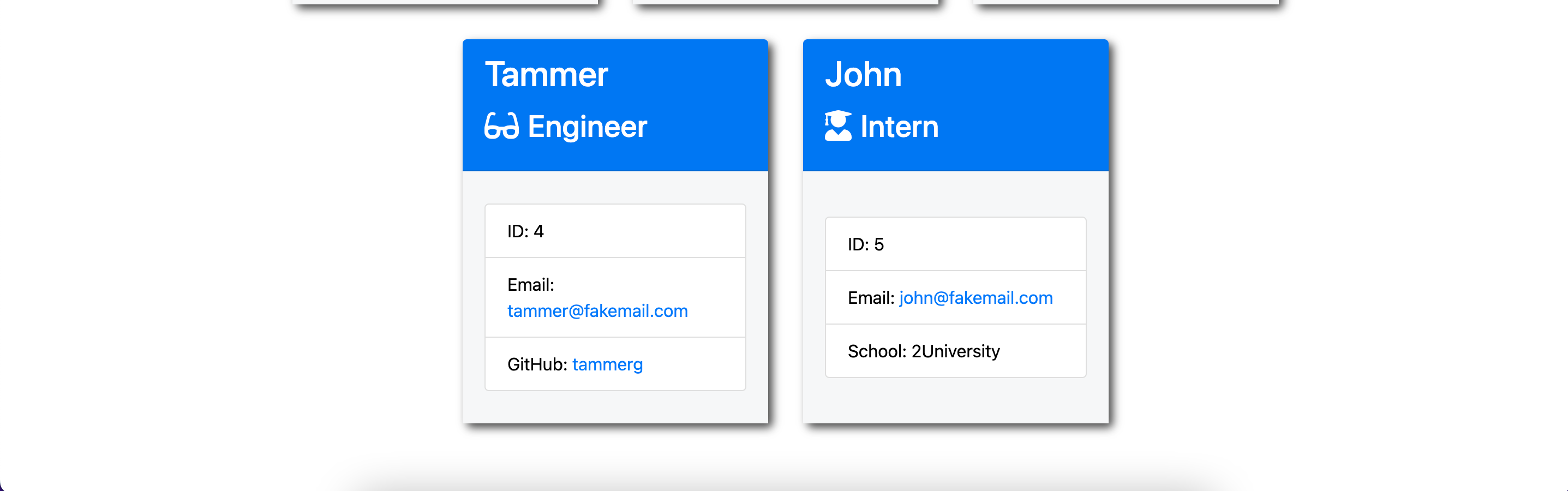Click the 2University school name text
1568x491 pixels.
point(955,351)
